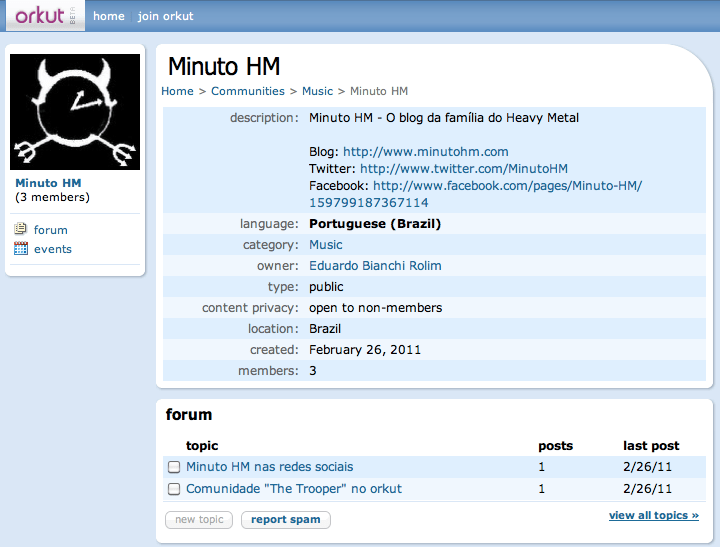
Task: Click the posts column header
Action: (556, 445)
